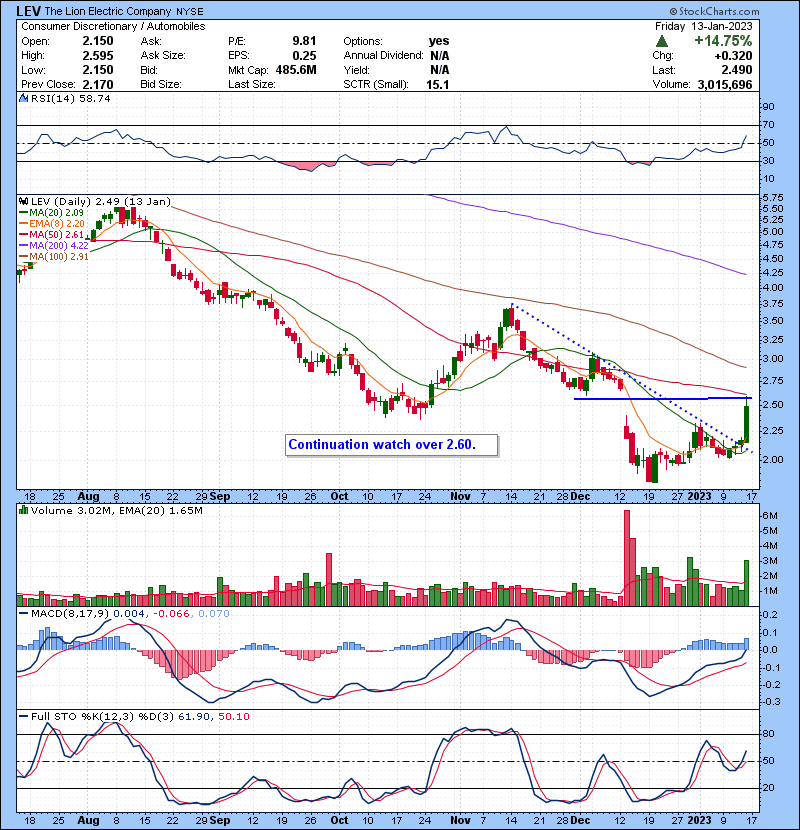Viewport: 800px width, 830px height.
Task: Click the P/E value 9.81
Action: click(x=304, y=41)
